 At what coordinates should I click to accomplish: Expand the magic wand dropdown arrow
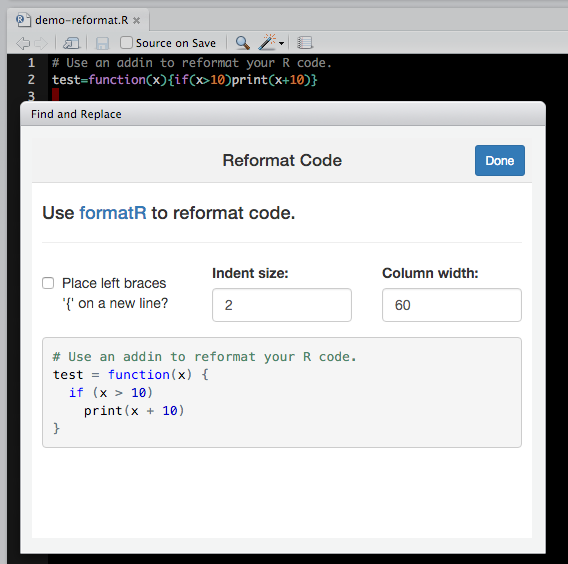pyautogui.click(x=281, y=43)
